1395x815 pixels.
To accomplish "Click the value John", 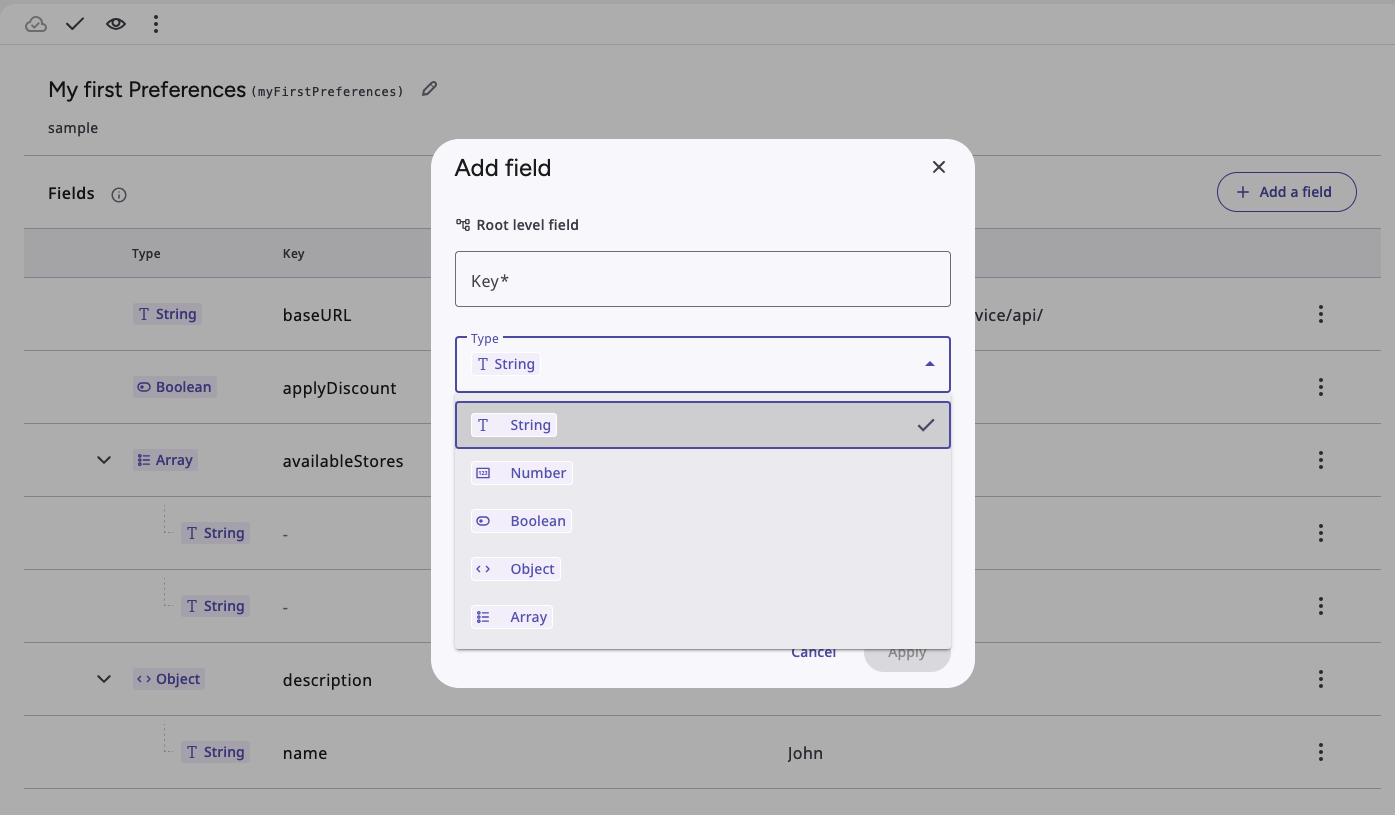I will [805, 753].
